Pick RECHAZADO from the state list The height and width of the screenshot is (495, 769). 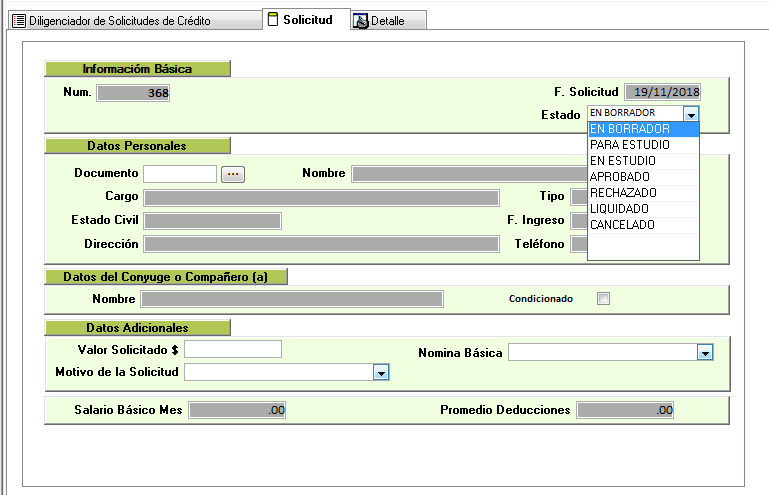click(623, 193)
